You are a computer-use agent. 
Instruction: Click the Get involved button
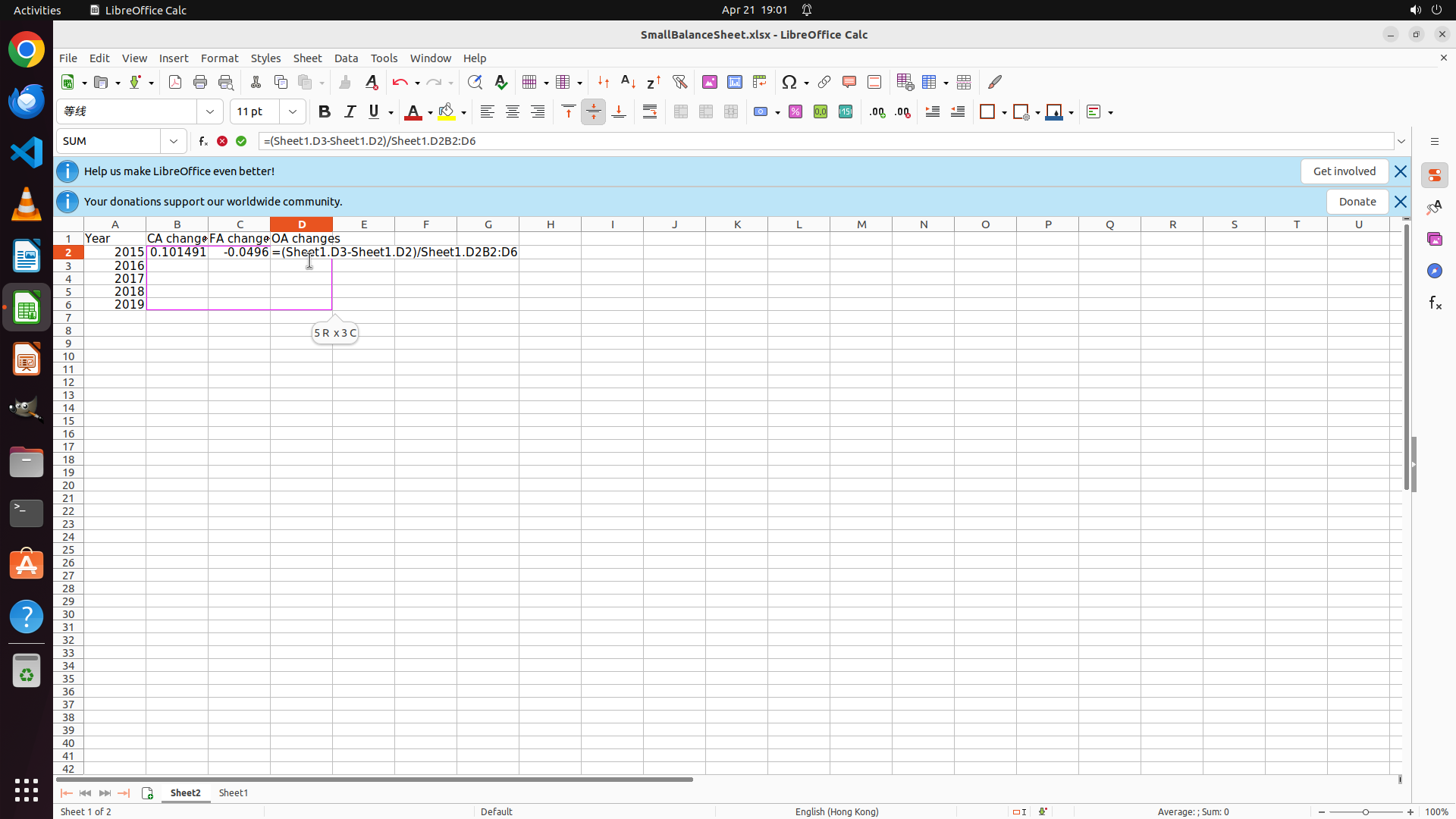pyautogui.click(x=1344, y=171)
